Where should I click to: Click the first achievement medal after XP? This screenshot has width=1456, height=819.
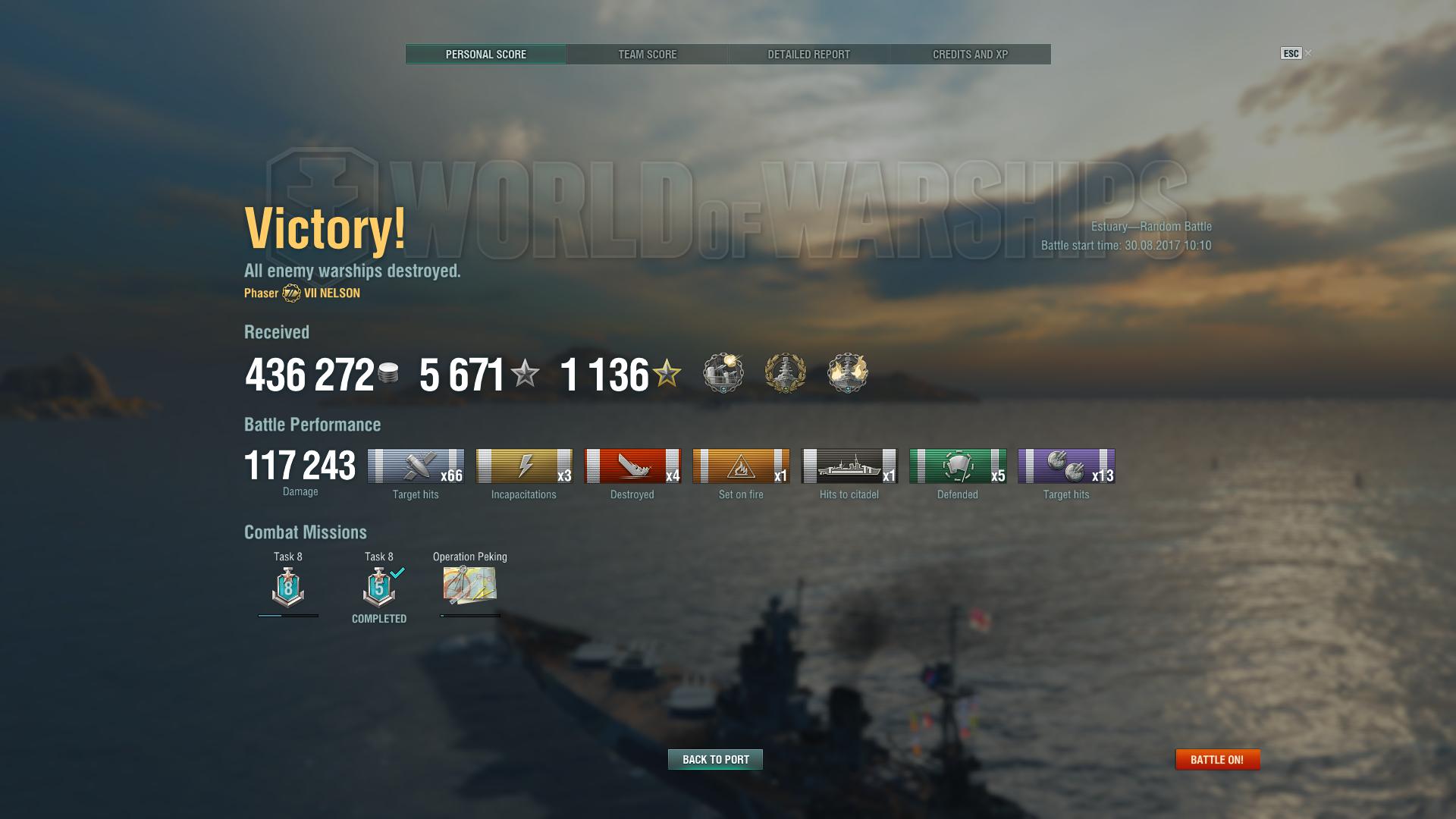(723, 373)
